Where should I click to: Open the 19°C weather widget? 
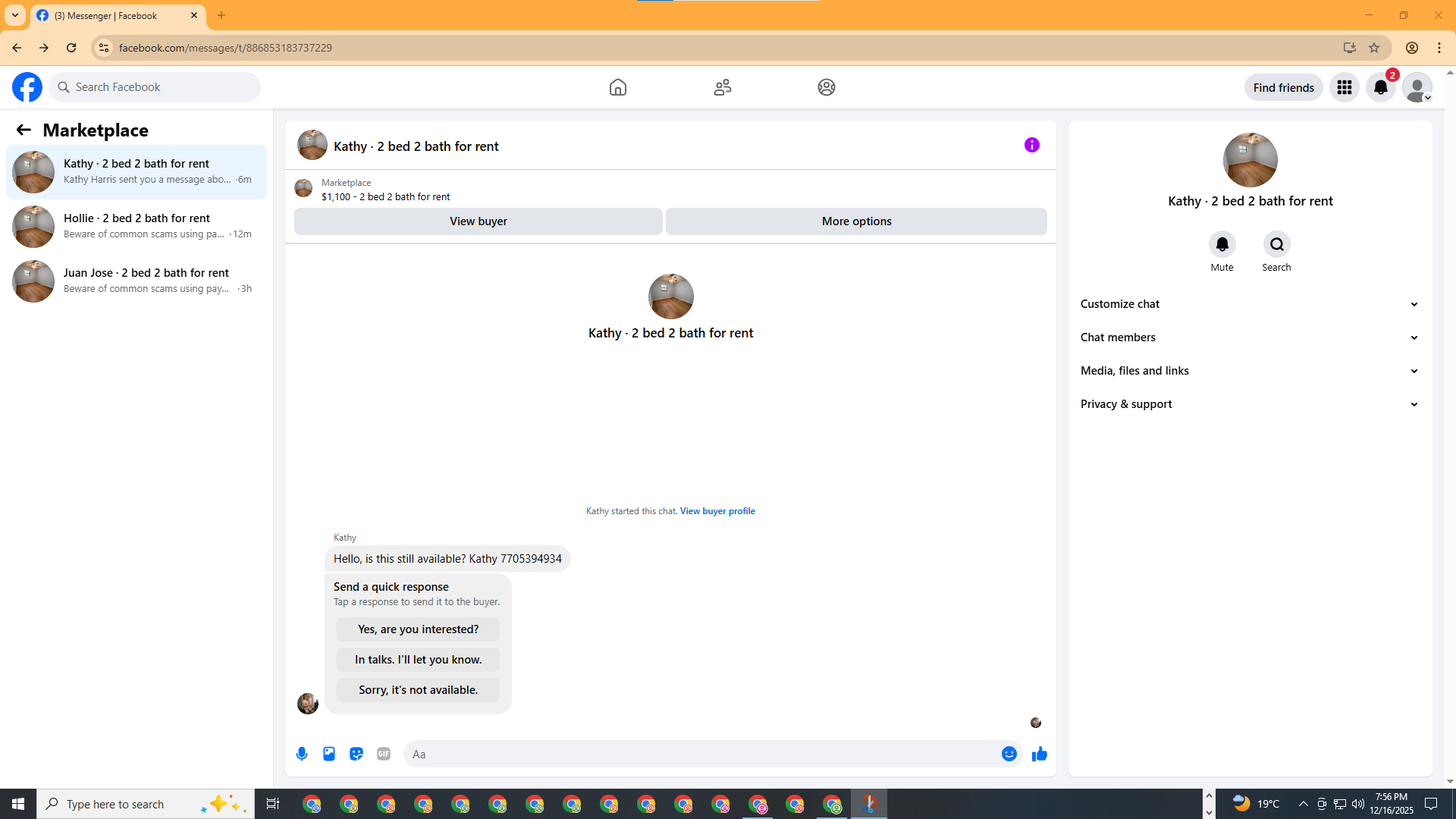click(1256, 804)
